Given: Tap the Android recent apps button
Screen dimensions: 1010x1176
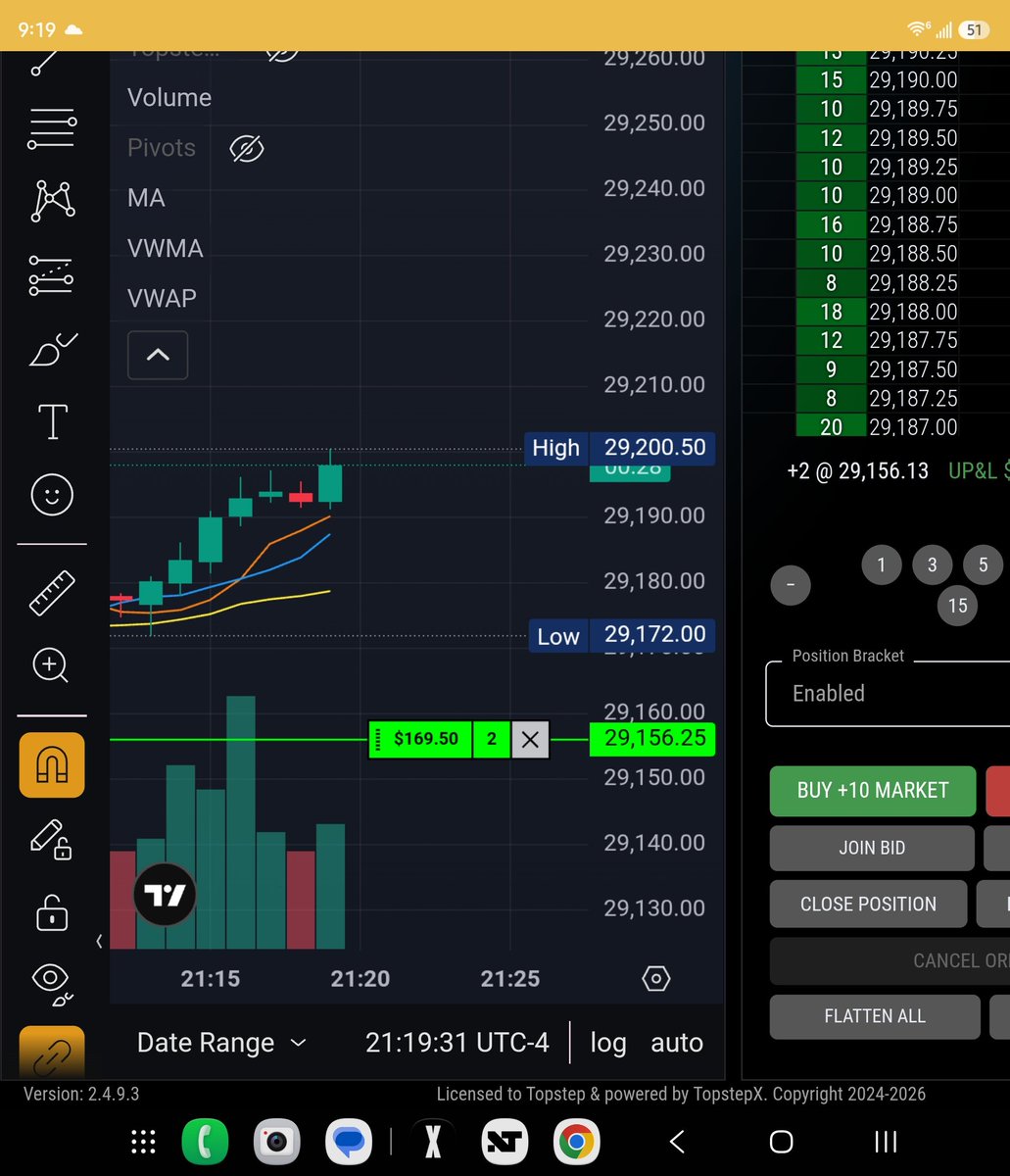Looking at the screenshot, I should tap(886, 1142).
